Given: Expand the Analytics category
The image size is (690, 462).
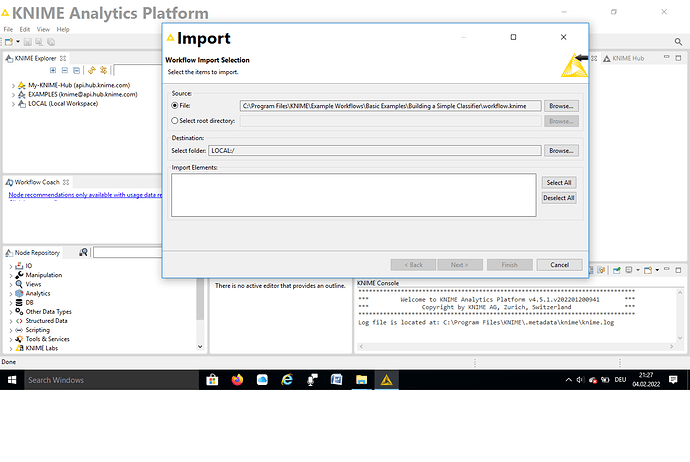Looking at the screenshot, I should (x=11, y=294).
